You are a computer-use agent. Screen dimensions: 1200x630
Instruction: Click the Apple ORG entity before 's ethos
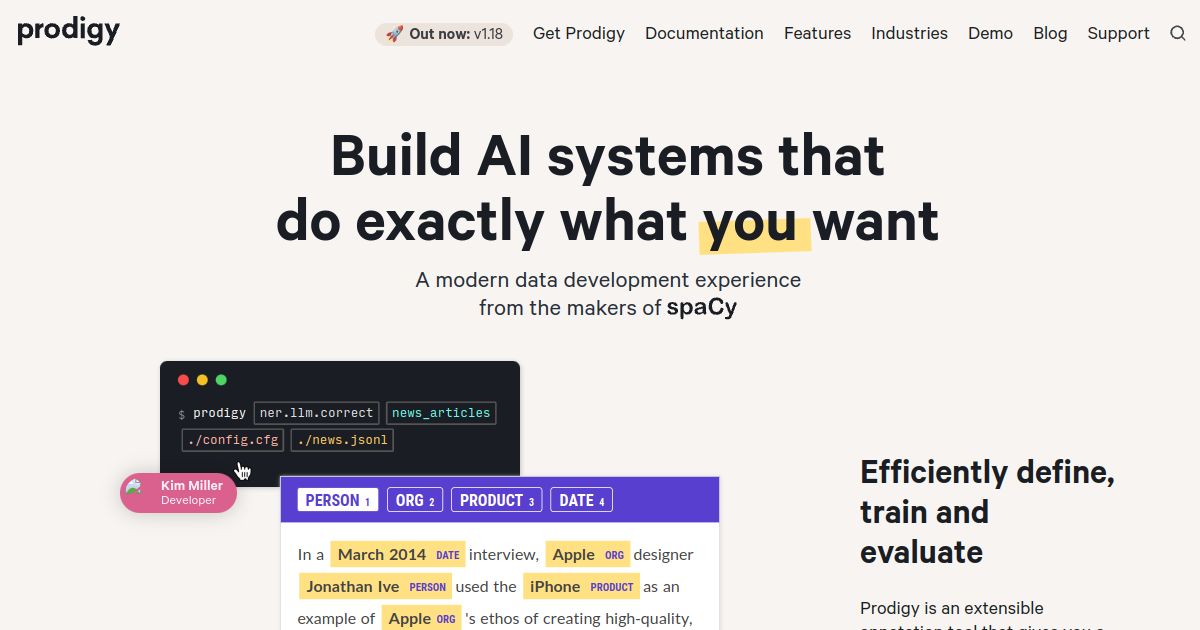[421, 618]
